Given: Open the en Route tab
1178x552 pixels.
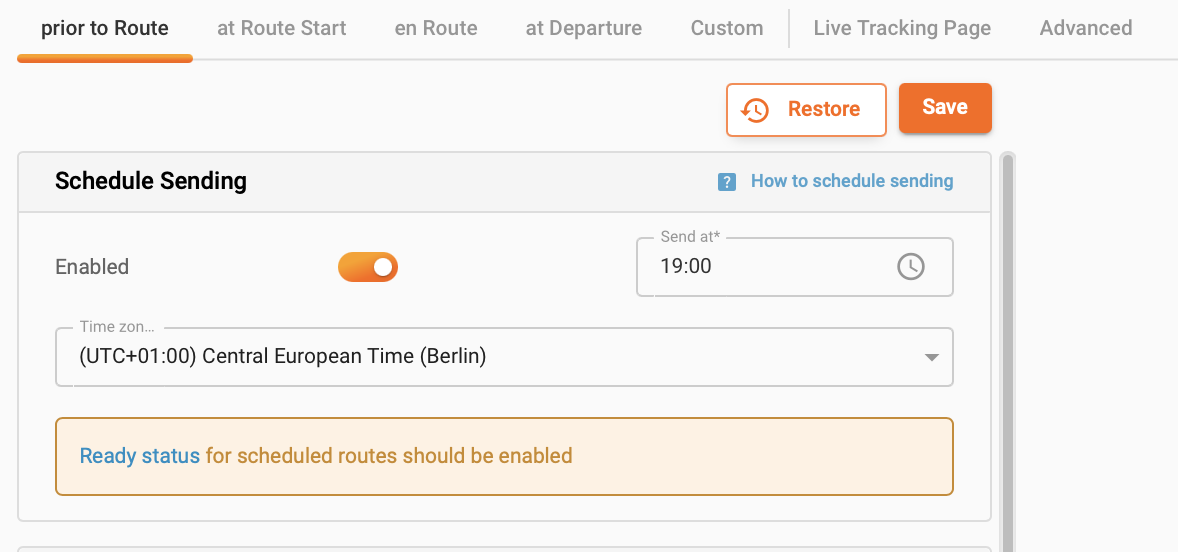Looking at the screenshot, I should click(x=436, y=28).
